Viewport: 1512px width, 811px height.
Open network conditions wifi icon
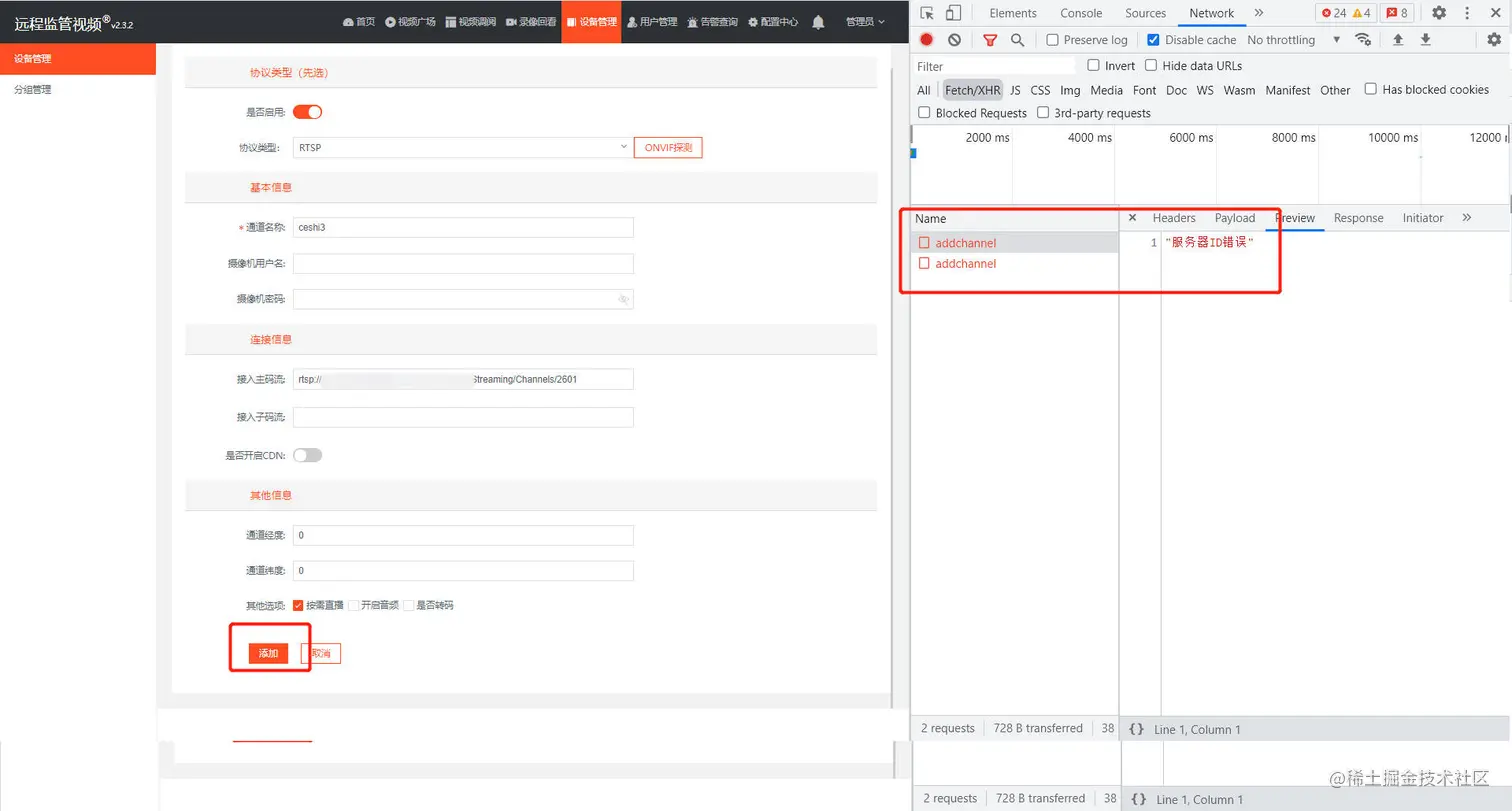(x=1363, y=40)
